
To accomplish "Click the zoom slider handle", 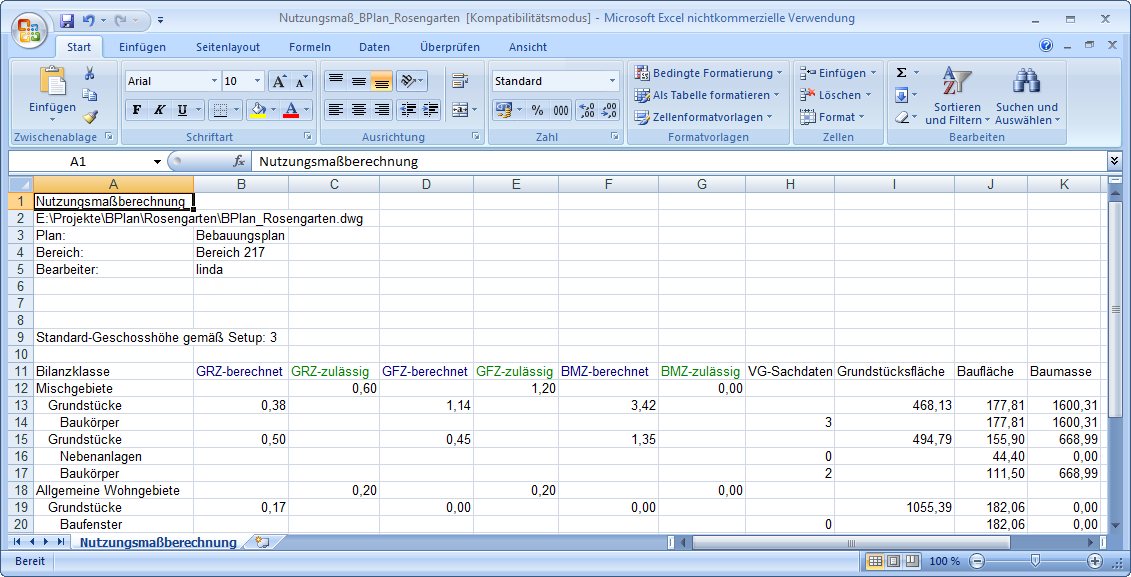I will tap(1035, 561).
